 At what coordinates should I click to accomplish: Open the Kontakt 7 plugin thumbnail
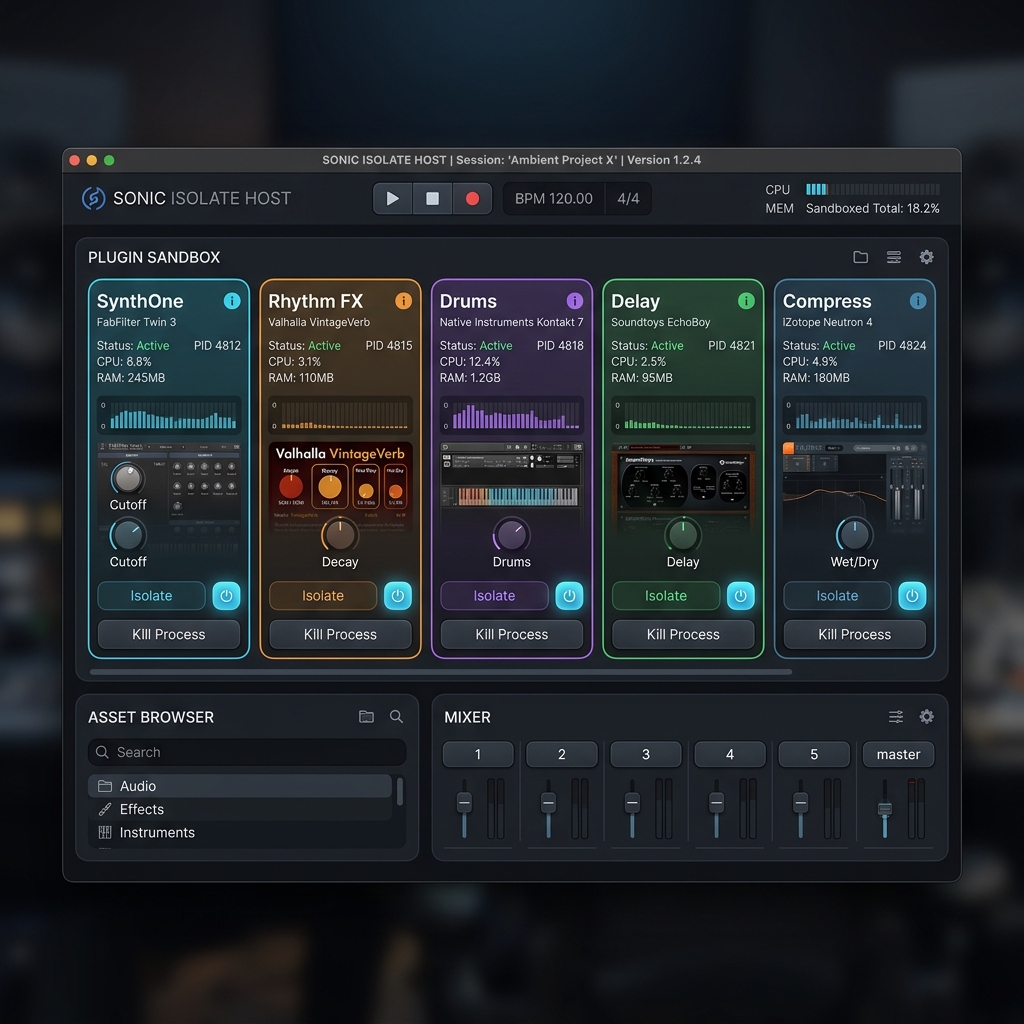click(x=512, y=477)
